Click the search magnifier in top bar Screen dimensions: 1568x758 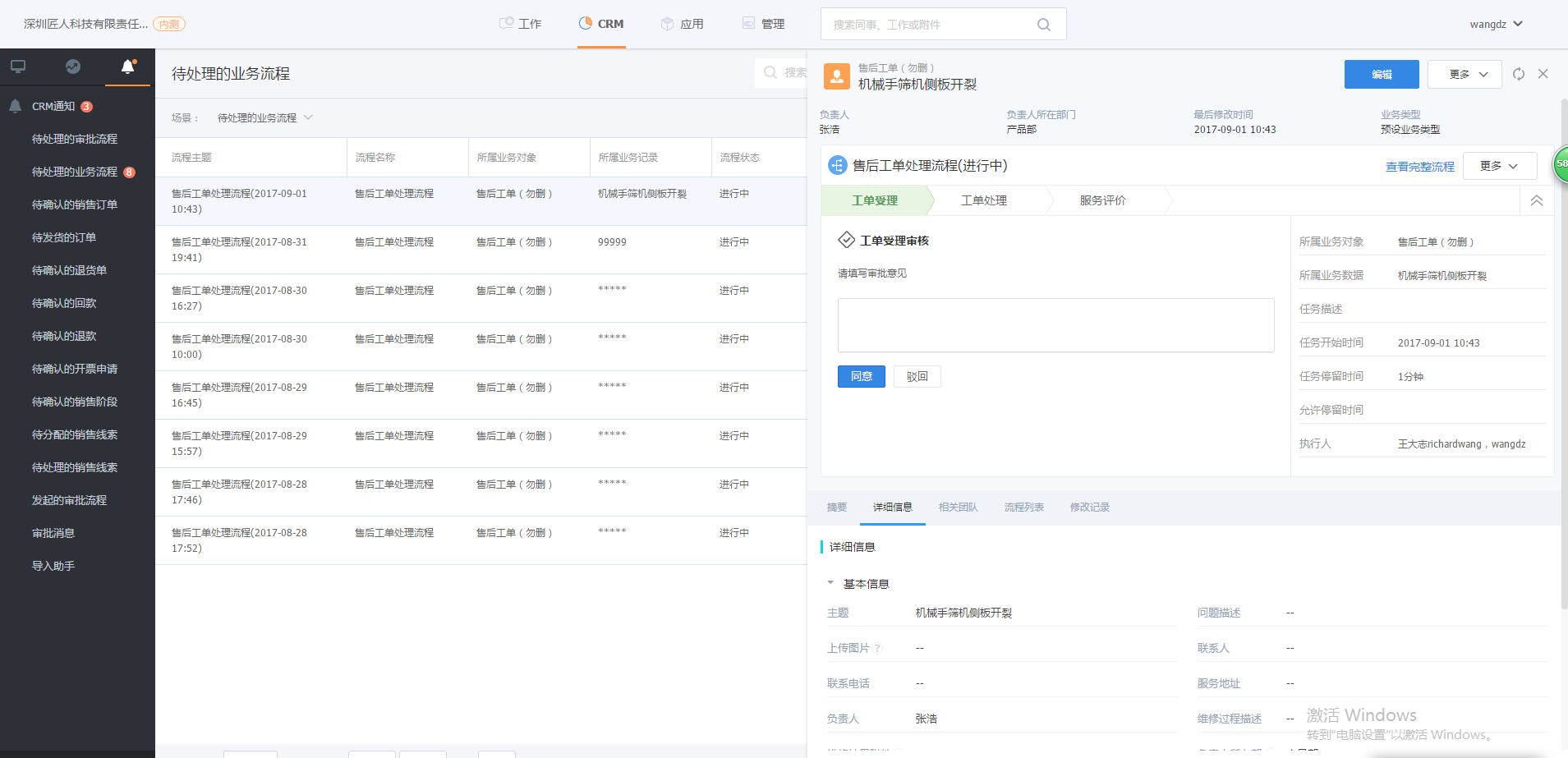coord(1043,25)
